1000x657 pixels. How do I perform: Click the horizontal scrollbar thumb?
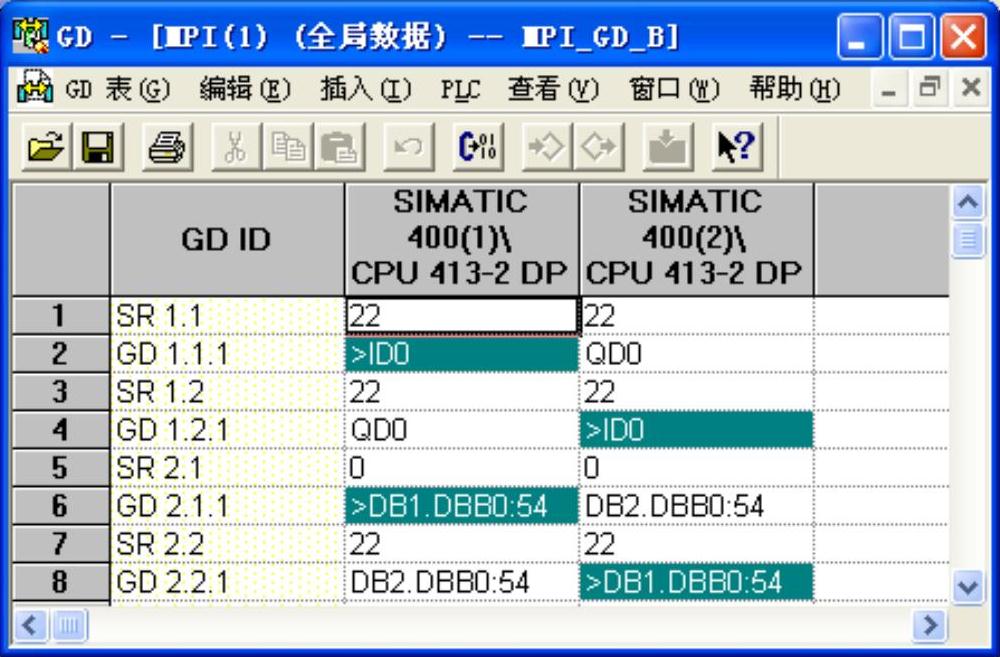tap(68, 625)
